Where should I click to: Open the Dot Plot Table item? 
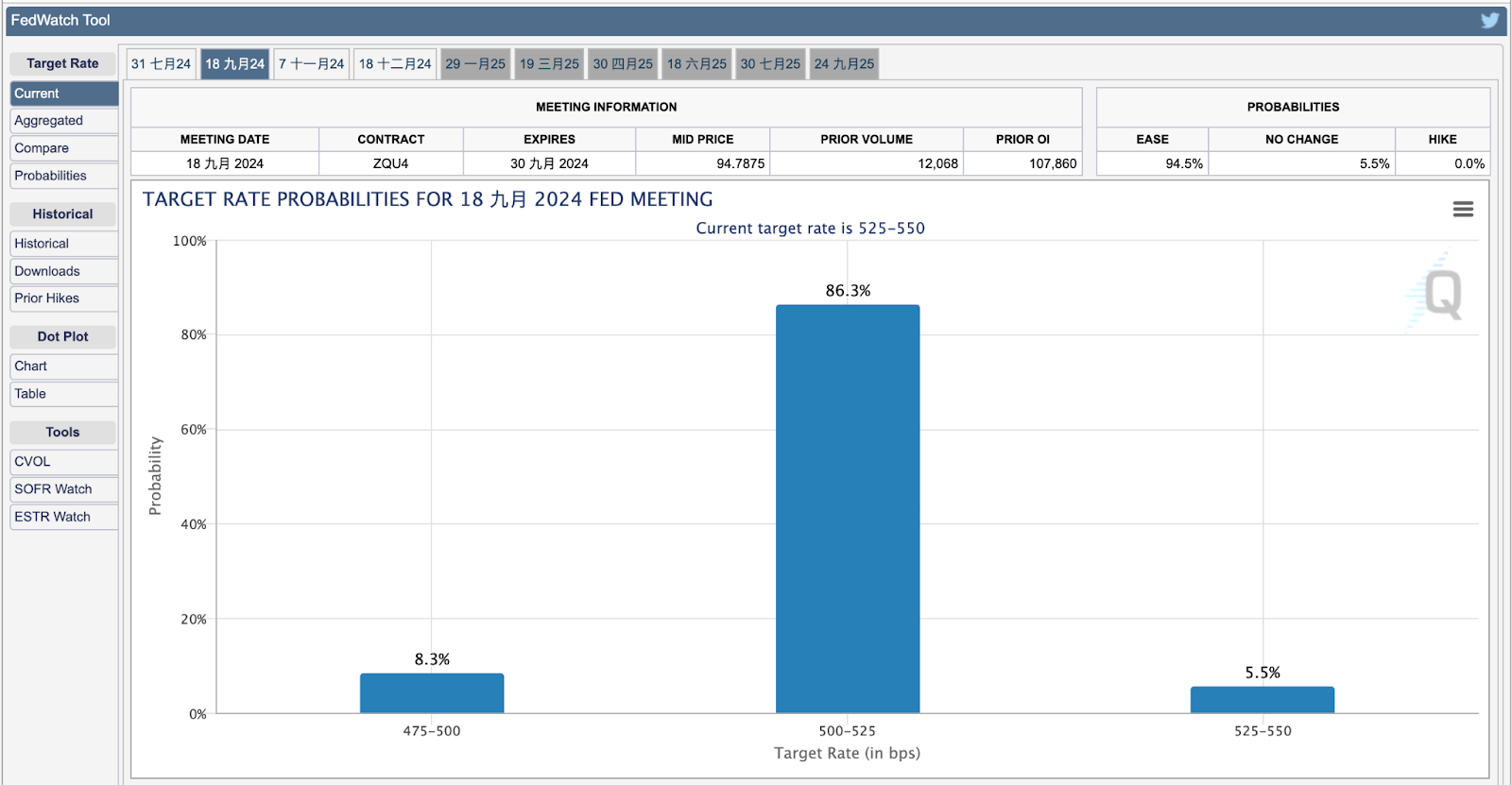tap(64, 394)
